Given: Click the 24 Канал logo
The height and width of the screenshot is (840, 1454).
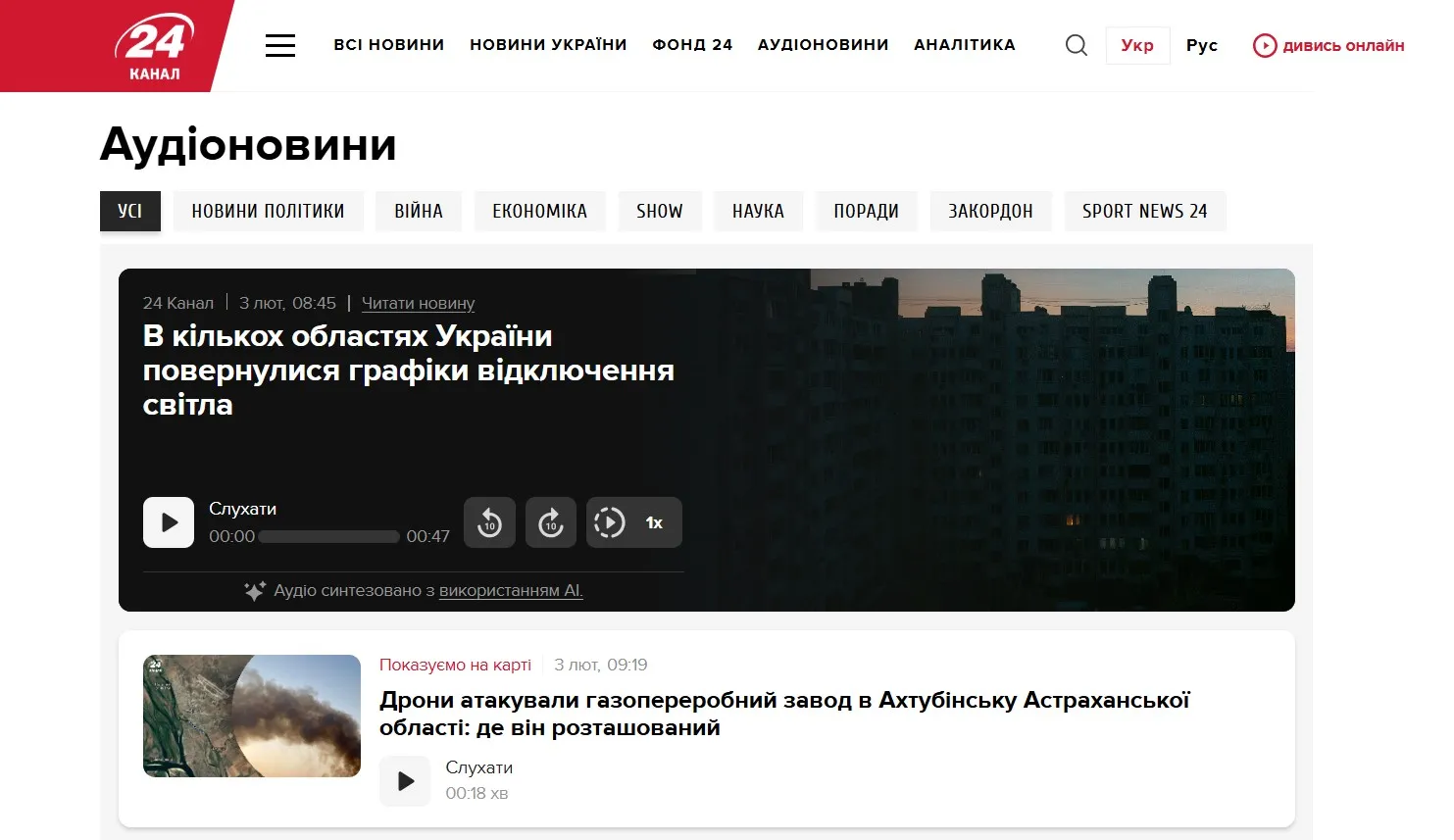Looking at the screenshot, I should (154, 46).
